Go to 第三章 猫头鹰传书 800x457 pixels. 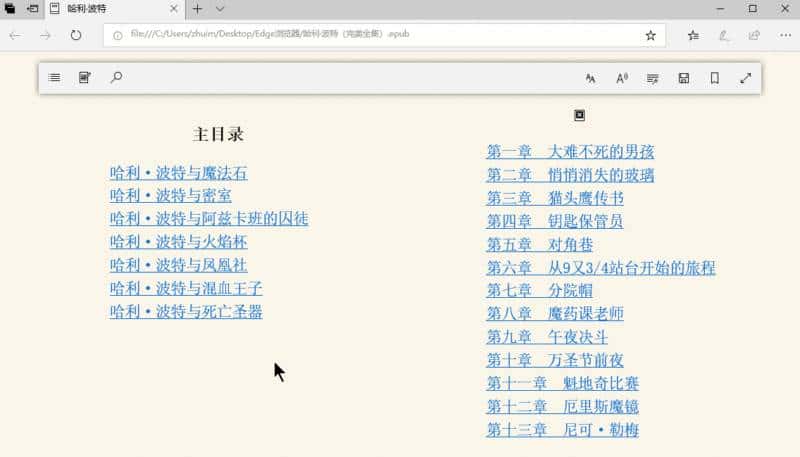tap(555, 198)
